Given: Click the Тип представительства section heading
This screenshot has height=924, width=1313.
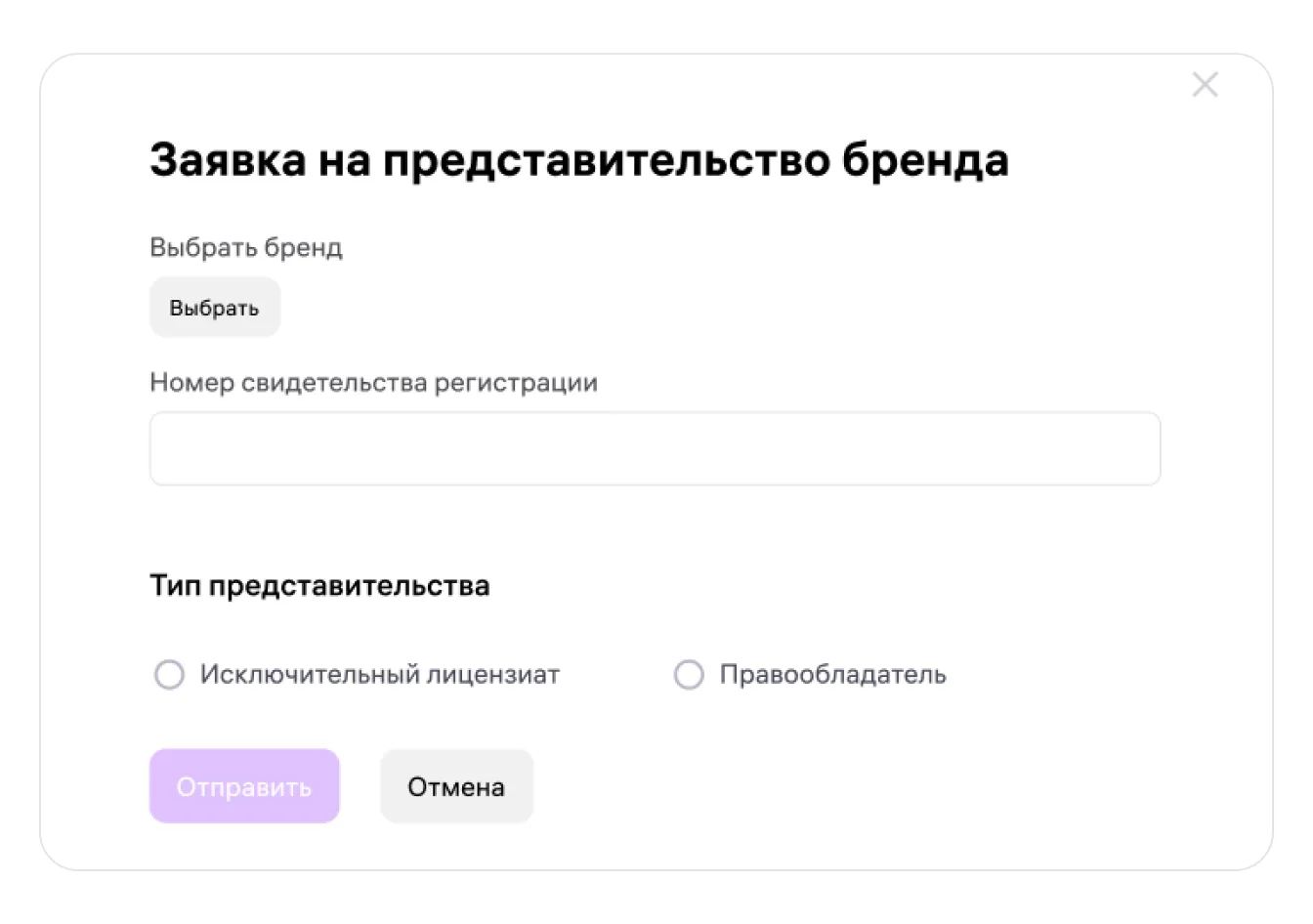Looking at the screenshot, I should pyautogui.click(x=319, y=586).
